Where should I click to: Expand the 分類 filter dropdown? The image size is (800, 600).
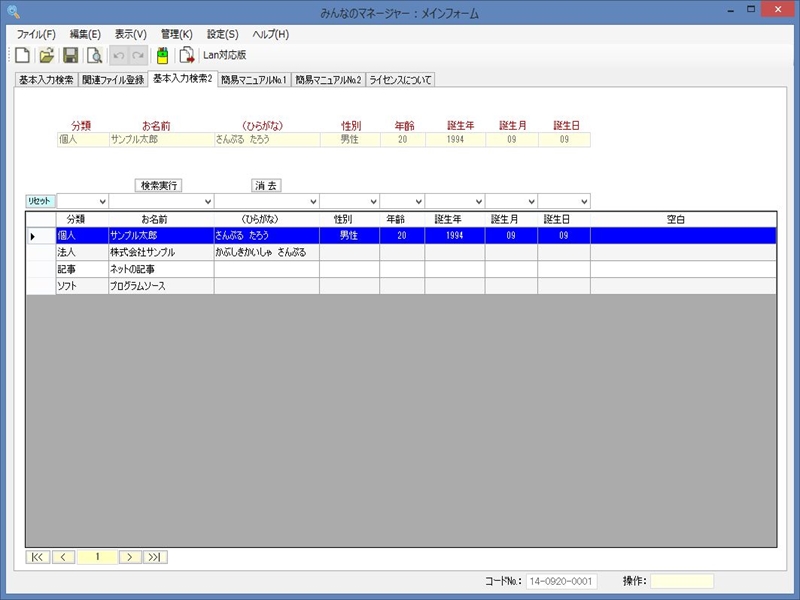[101, 202]
